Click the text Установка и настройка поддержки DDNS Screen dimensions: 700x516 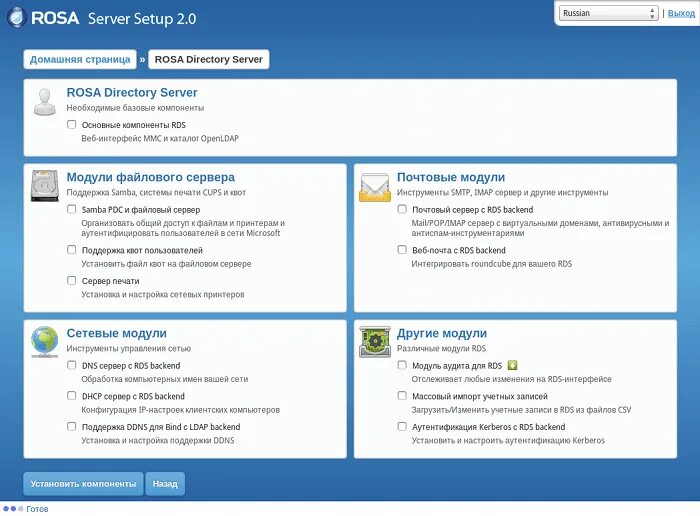click(x=158, y=441)
